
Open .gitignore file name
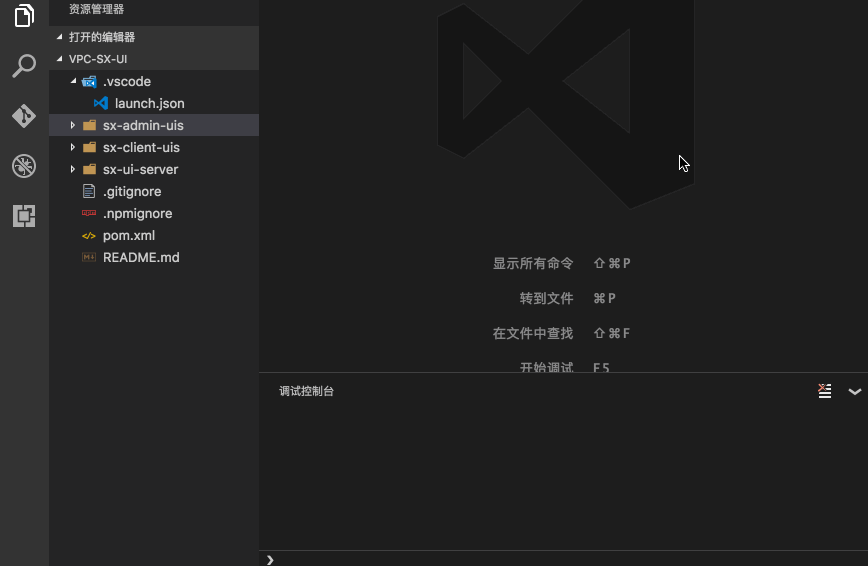(132, 192)
